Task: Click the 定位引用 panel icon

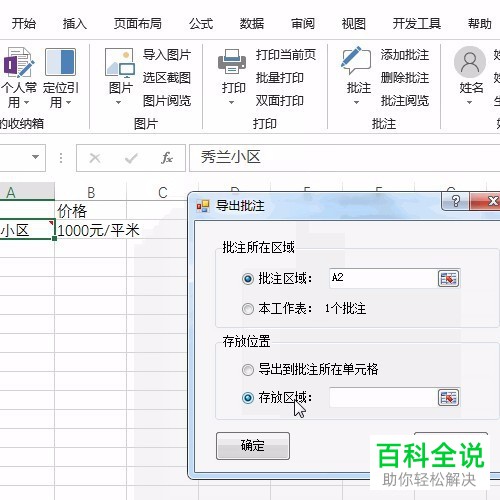Action: coord(60,62)
